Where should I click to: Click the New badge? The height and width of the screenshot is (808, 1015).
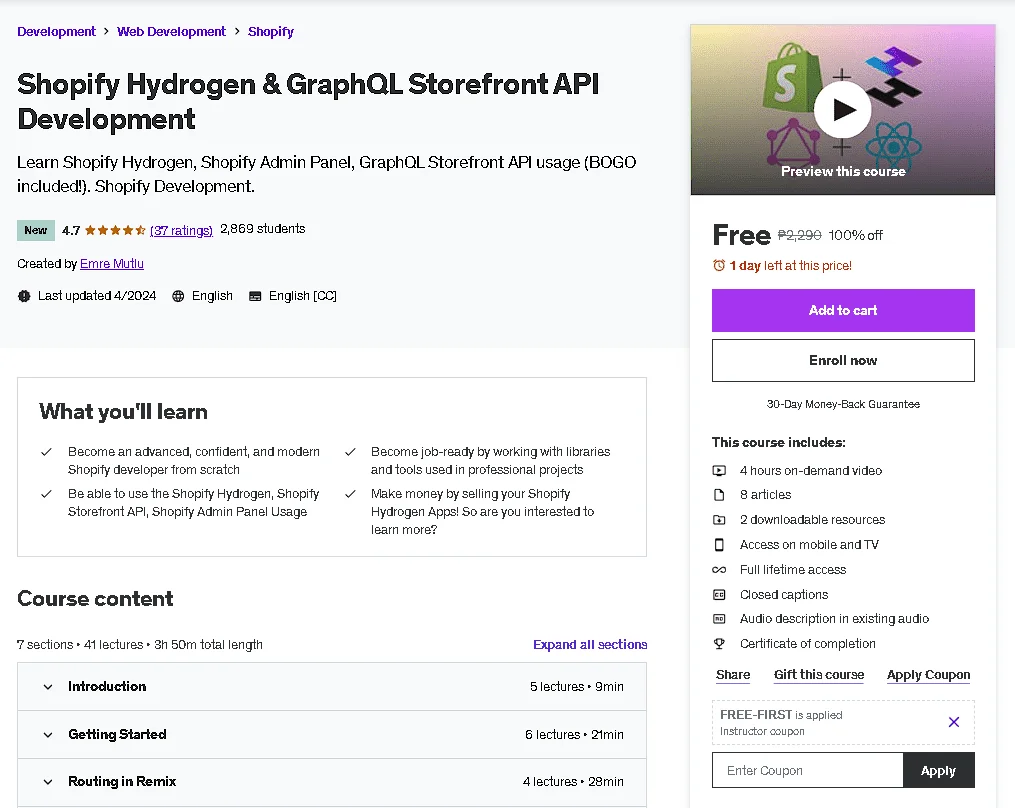36,230
